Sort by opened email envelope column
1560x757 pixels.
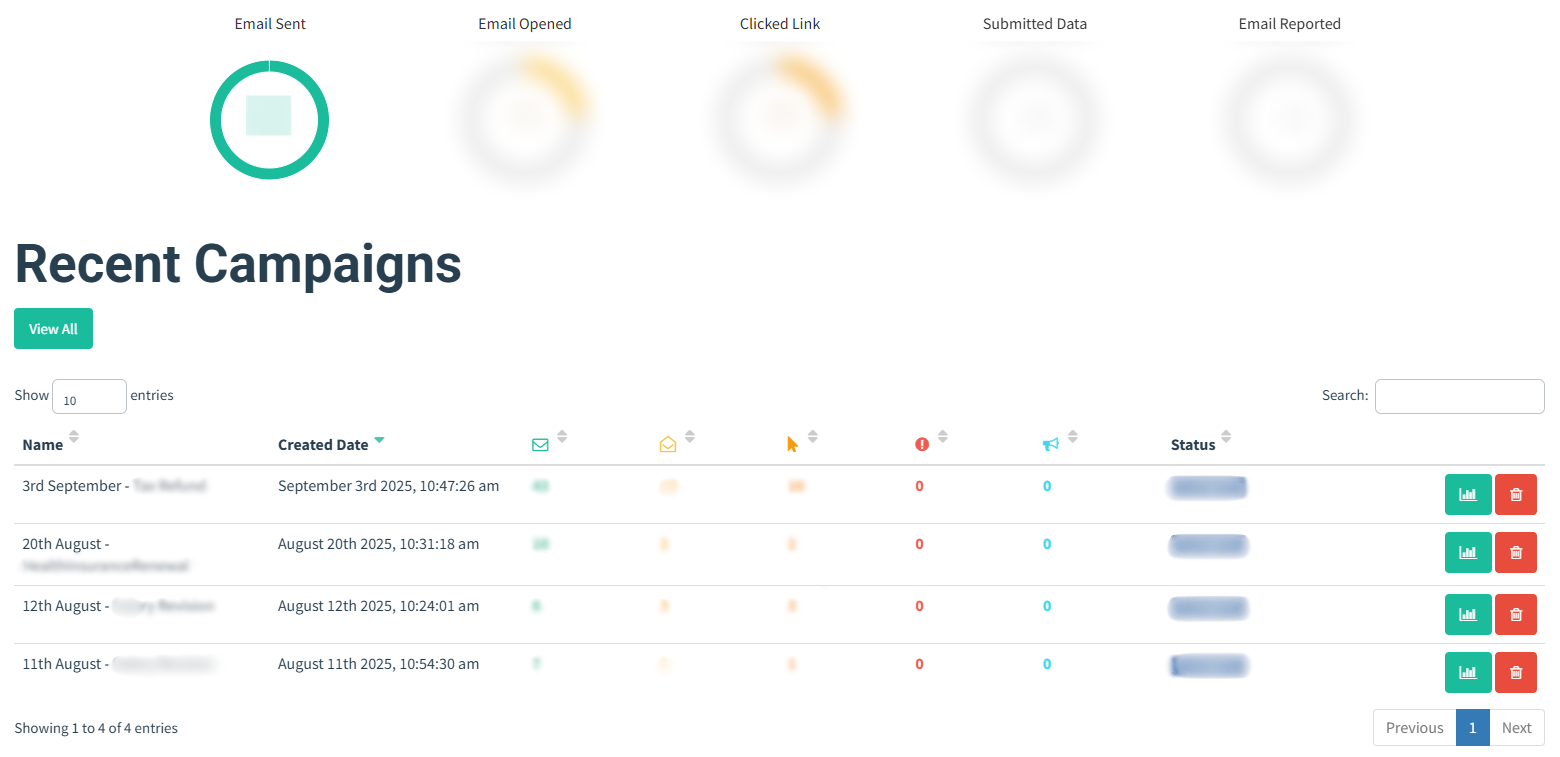pos(668,445)
